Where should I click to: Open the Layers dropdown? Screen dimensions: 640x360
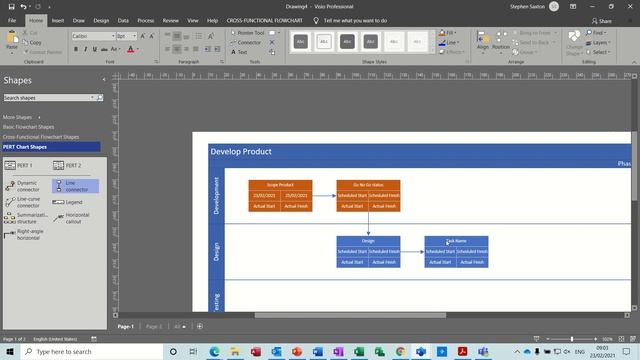click(598, 42)
